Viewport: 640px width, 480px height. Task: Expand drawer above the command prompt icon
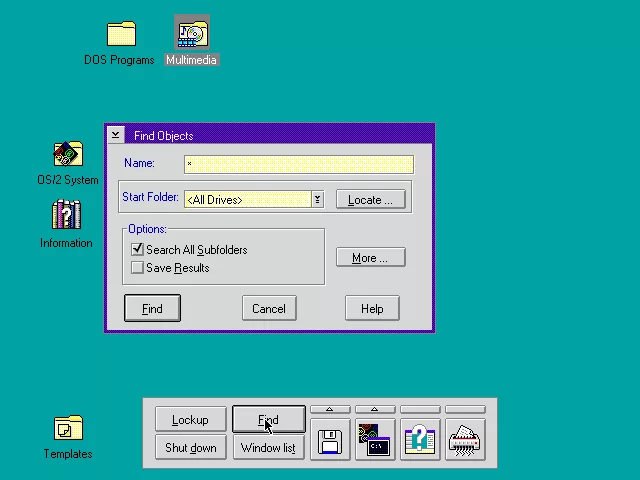(375, 409)
